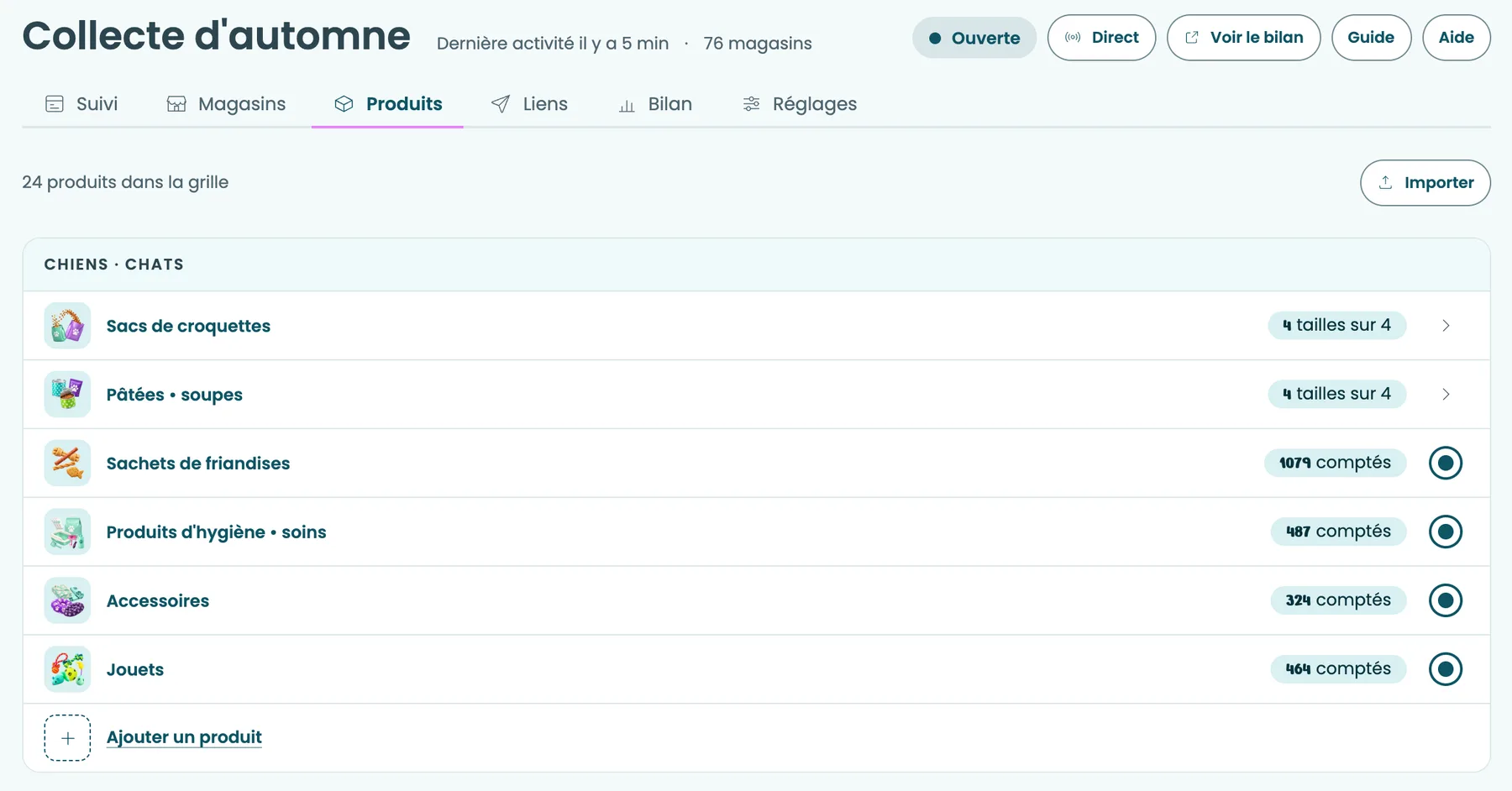Click the Réglages sliders icon

[751, 104]
